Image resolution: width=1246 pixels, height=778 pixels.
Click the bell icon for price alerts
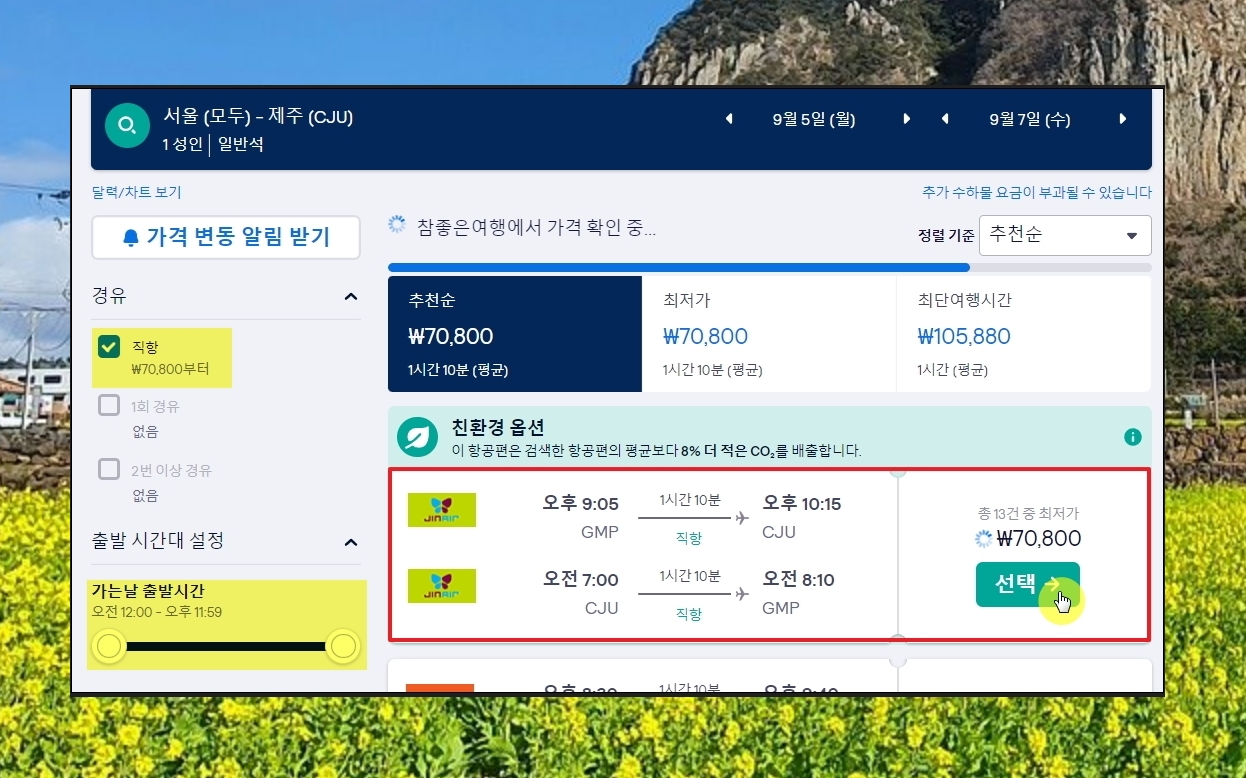131,238
